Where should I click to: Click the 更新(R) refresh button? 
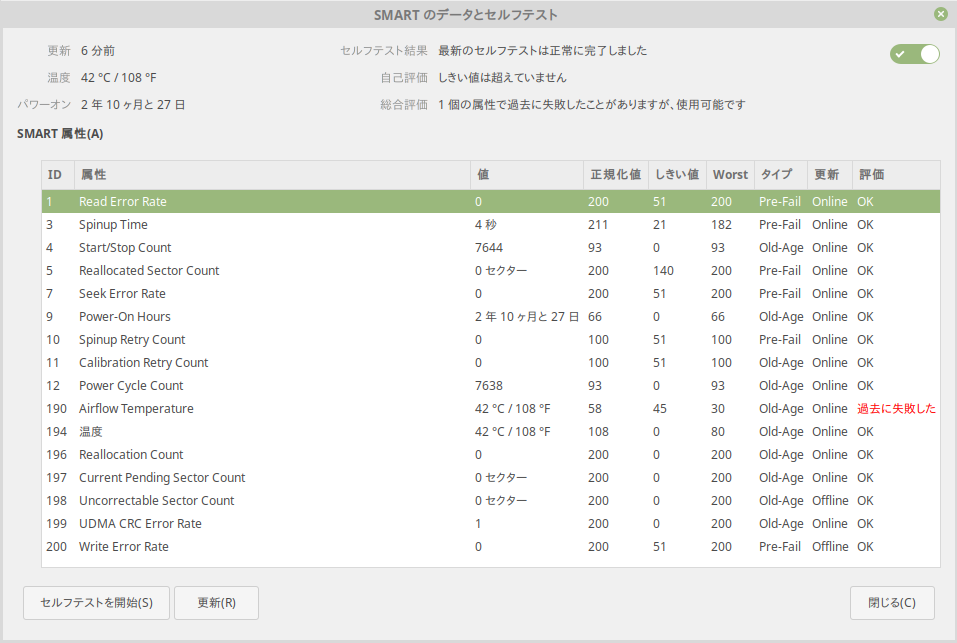216,603
